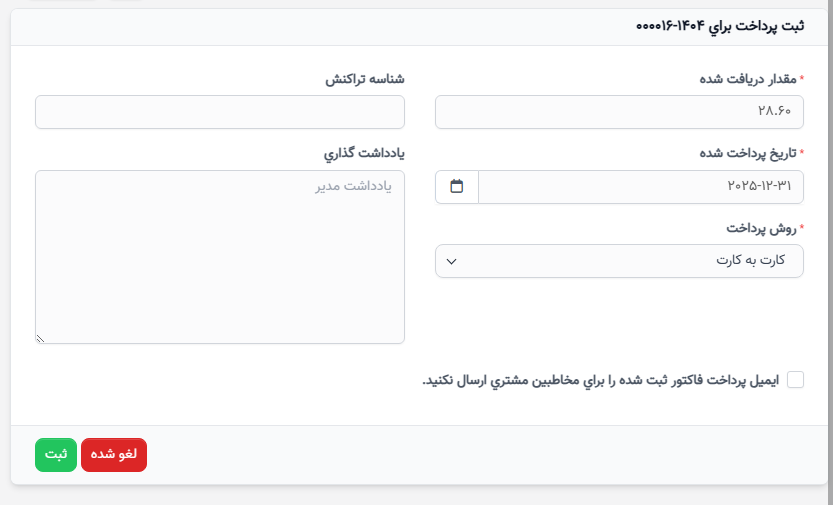Screen dimensions: 833x505
Task: Click the 'یادداشت گذاری' label
Action: (x=364, y=153)
